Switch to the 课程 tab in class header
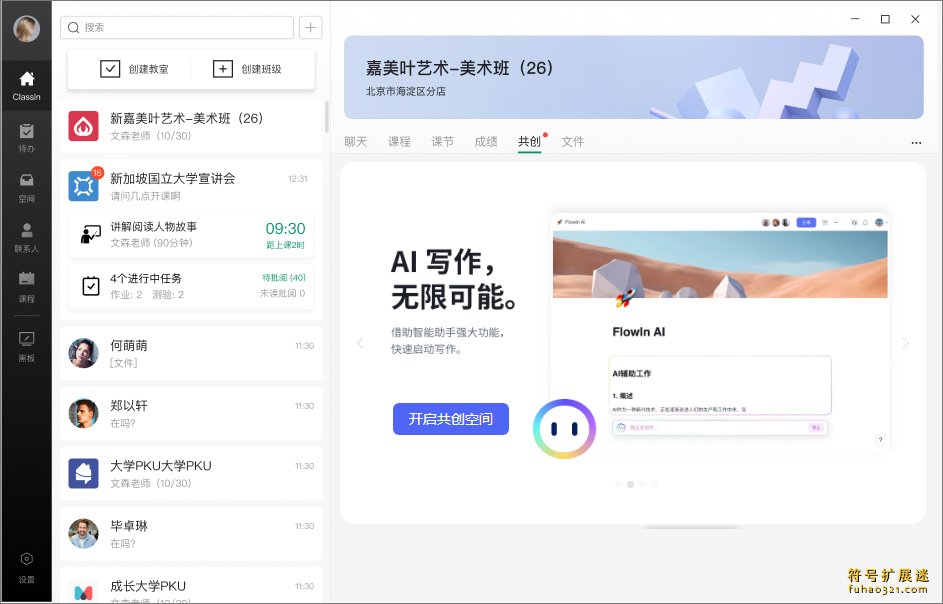This screenshot has height=604, width=943. click(x=399, y=141)
